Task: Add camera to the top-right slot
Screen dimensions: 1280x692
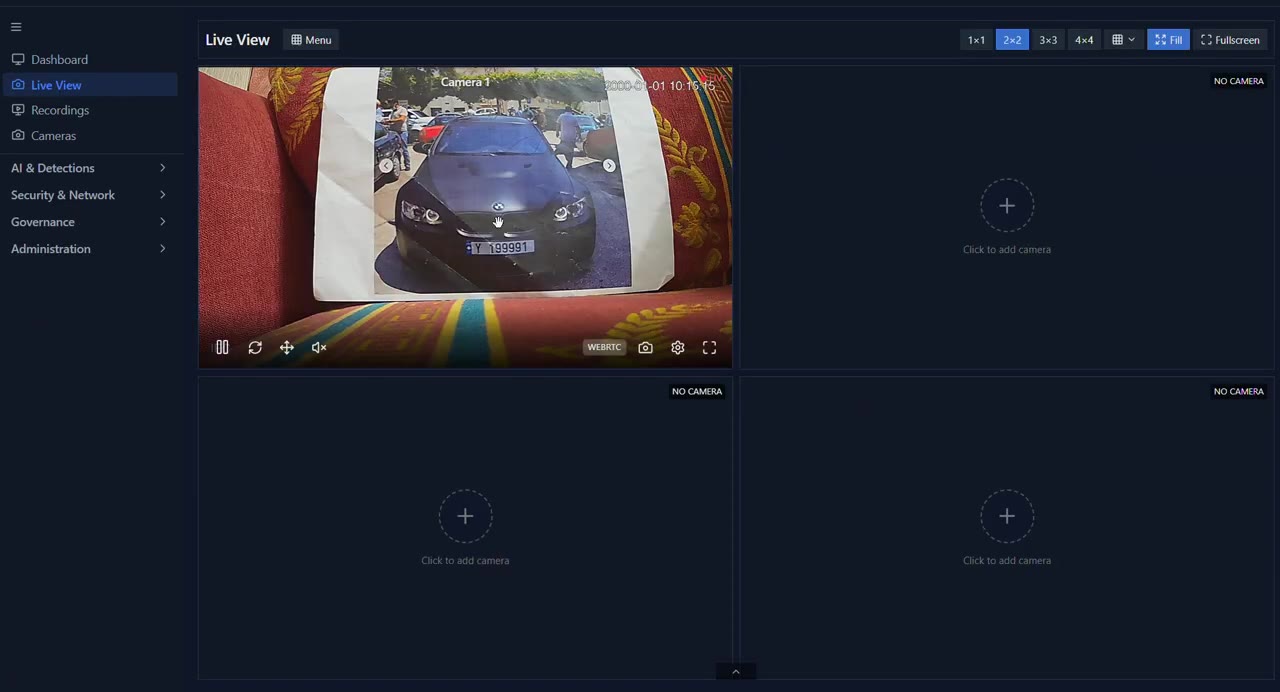Action: (1007, 205)
